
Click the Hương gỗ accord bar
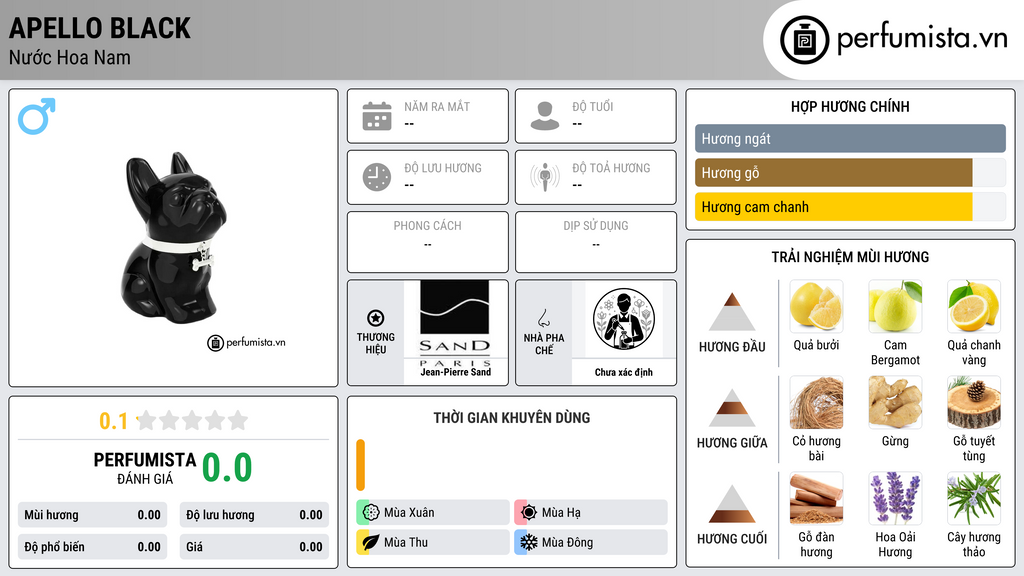[x=850, y=172]
